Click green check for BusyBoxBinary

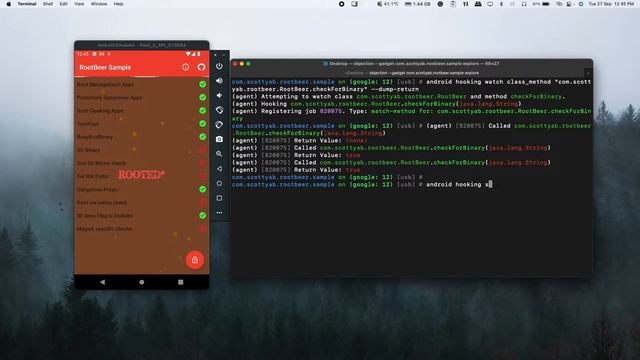point(202,136)
